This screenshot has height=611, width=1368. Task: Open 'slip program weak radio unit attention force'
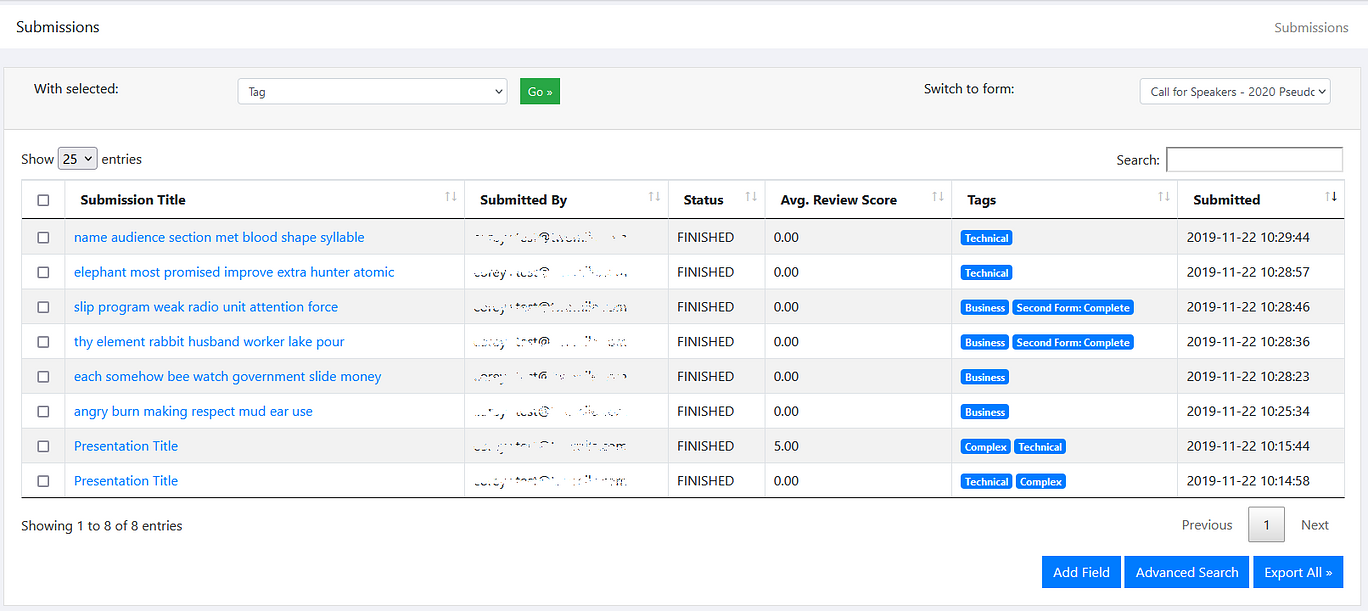[x=206, y=307]
